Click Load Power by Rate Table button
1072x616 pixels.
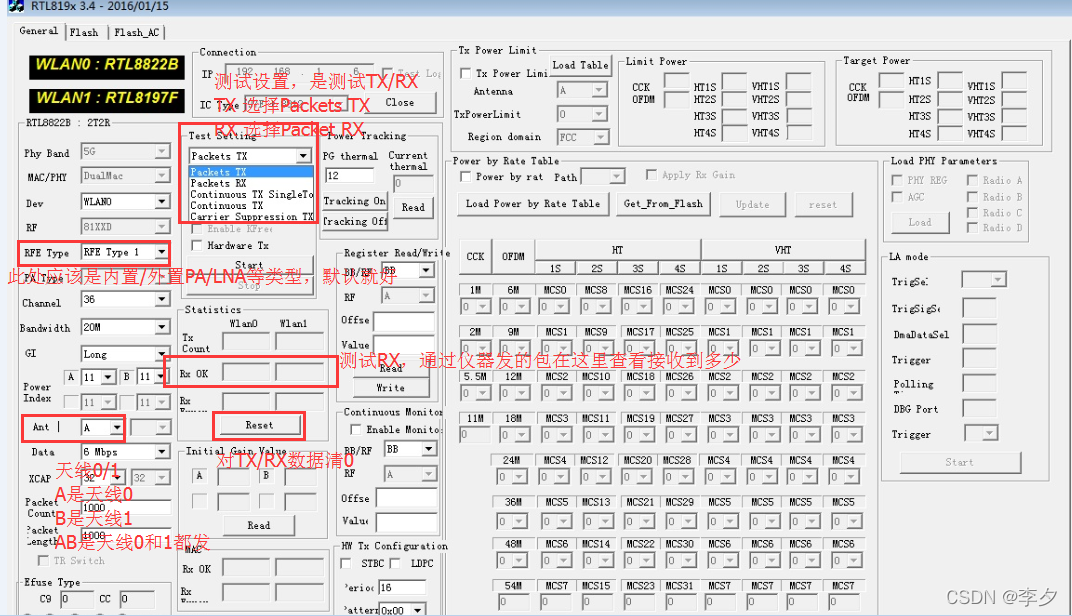click(x=533, y=204)
